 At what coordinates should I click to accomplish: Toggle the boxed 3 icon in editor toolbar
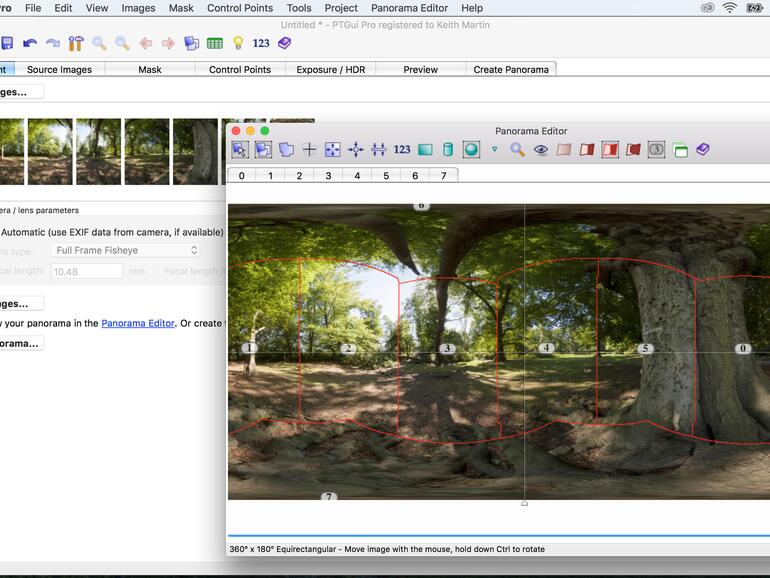point(656,150)
